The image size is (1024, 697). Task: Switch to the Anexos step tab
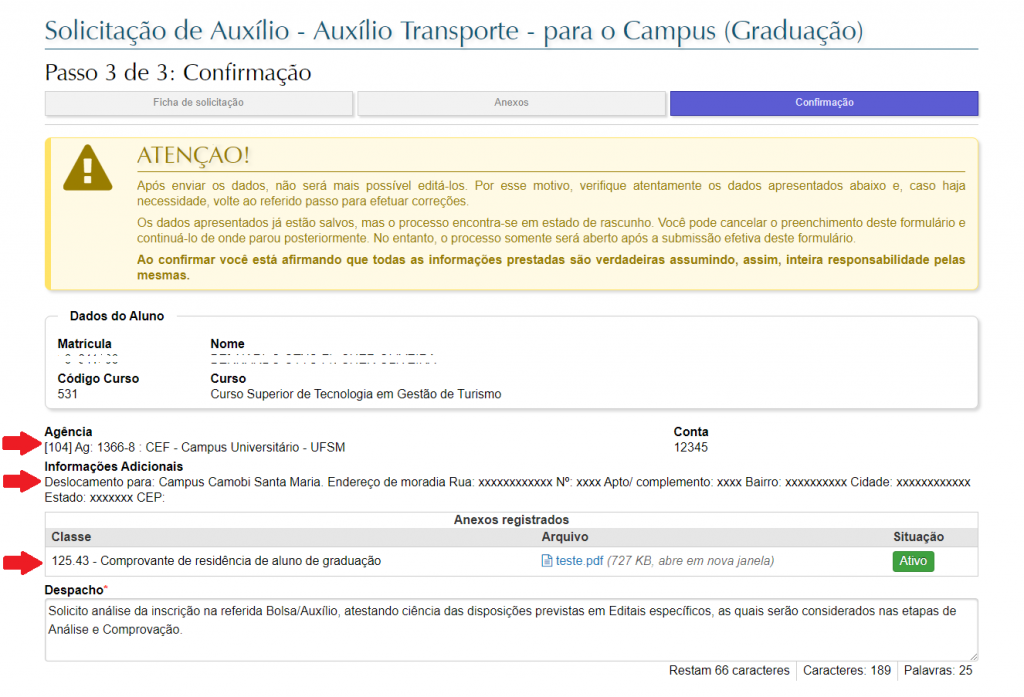511,103
